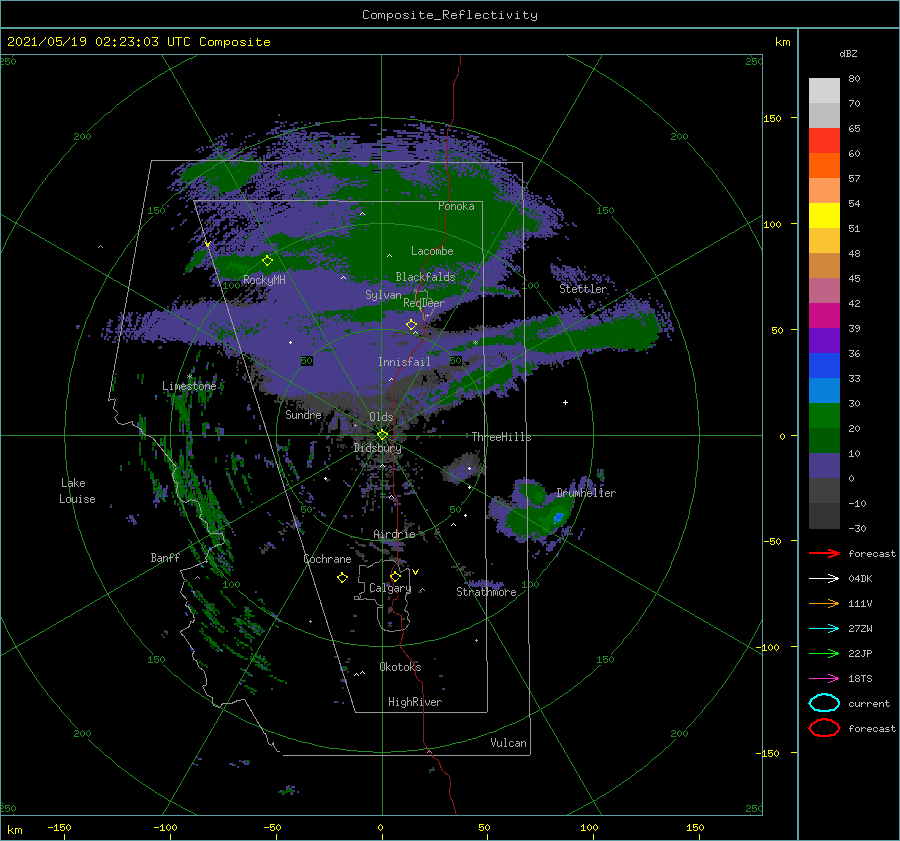Viewport: 900px width, 841px height.
Task: Select the orange 60 dBZ legend swatch
Action: [x=824, y=165]
